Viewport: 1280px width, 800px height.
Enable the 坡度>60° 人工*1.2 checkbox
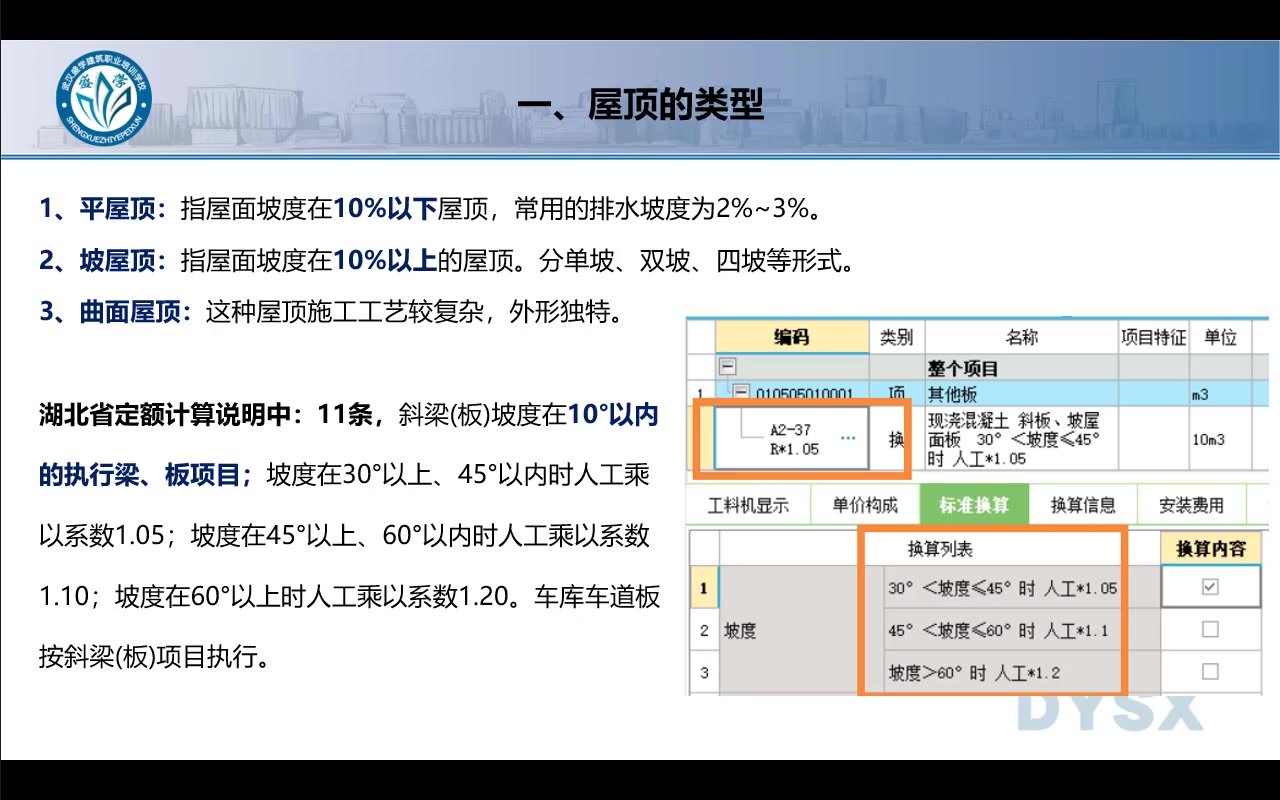[x=1210, y=672]
